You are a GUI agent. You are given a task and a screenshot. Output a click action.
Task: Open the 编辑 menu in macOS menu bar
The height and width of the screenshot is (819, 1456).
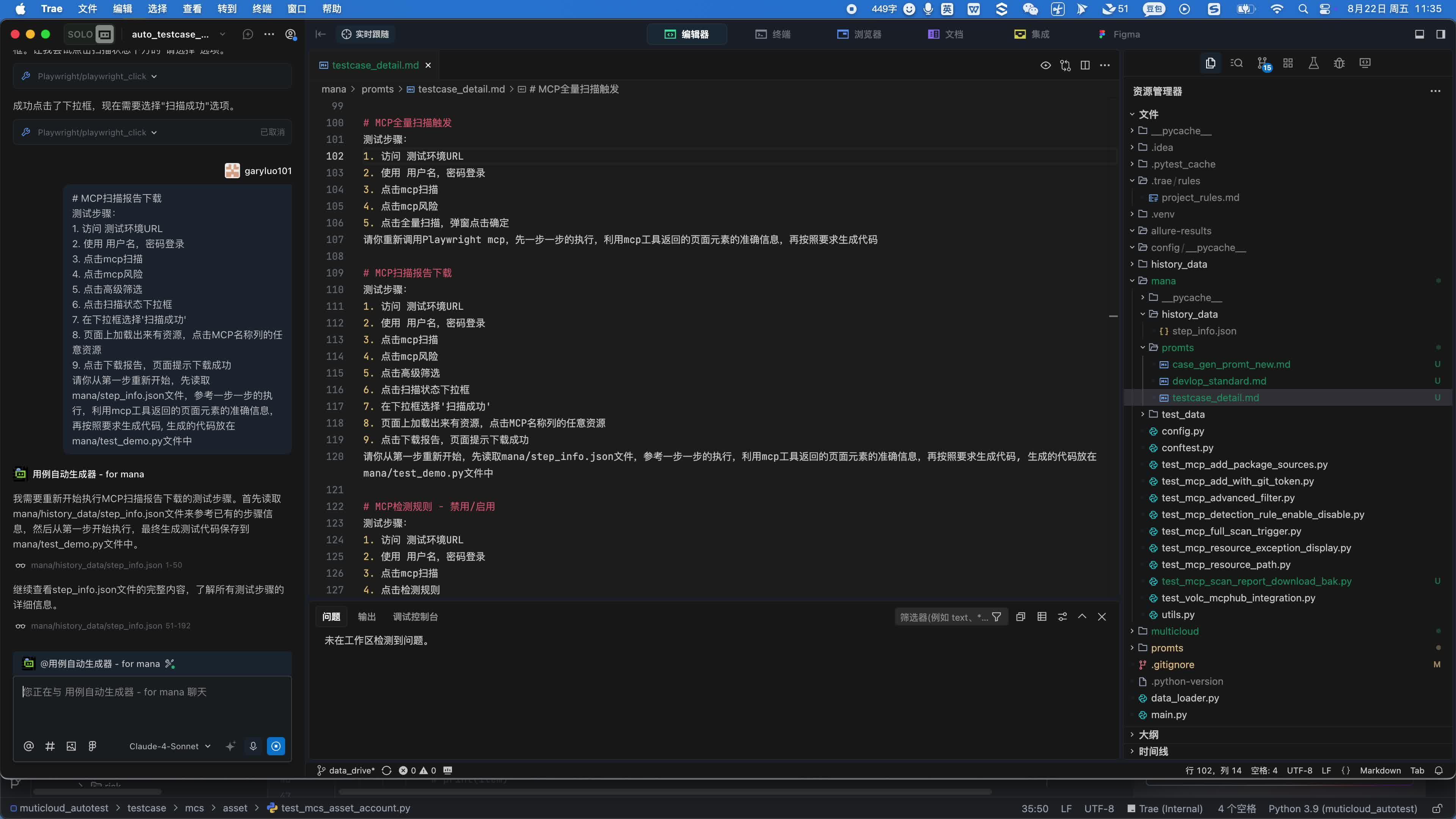(122, 8)
